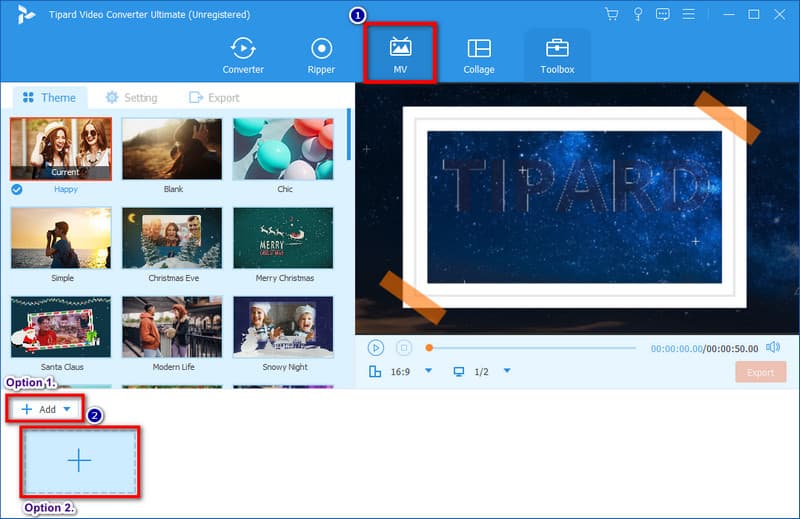
Task: Click the large plus add-media placeholder
Action: point(80,461)
